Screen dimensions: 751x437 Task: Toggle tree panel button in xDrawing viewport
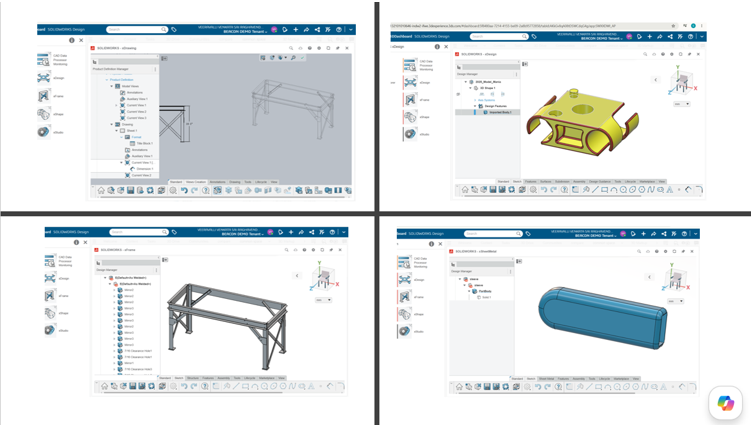coord(164,58)
